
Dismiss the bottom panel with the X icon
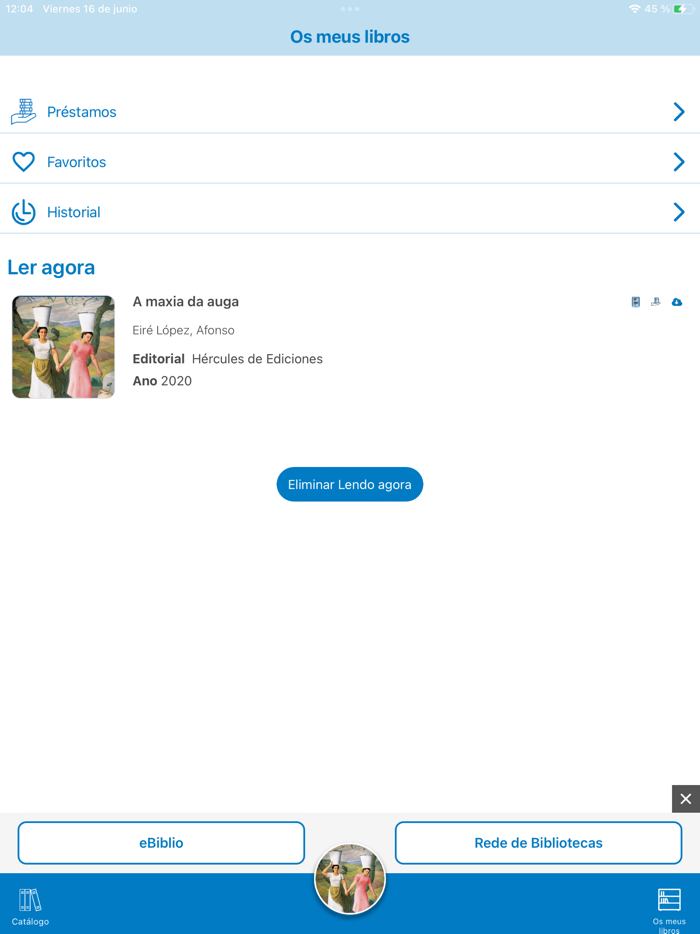pos(686,799)
